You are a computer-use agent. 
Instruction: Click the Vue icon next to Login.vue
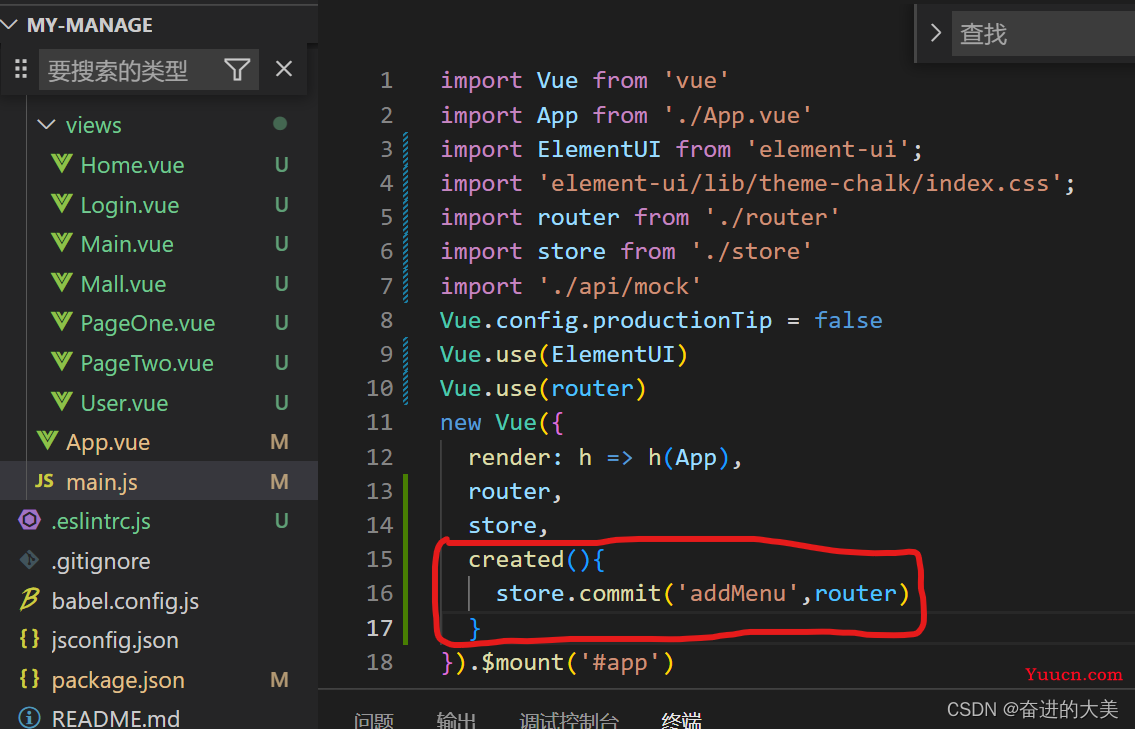pos(62,203)
